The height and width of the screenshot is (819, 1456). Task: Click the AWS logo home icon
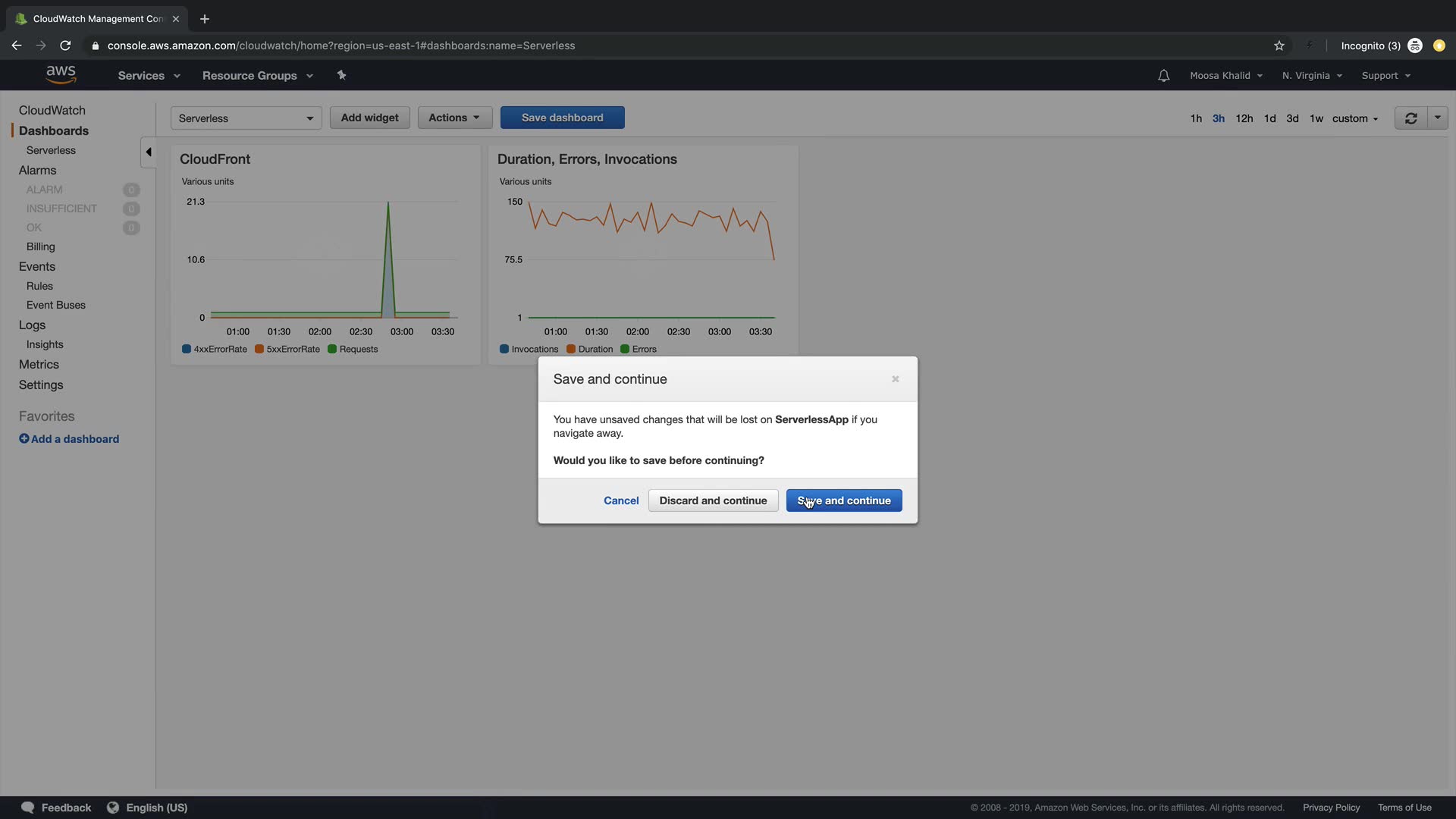61,74
